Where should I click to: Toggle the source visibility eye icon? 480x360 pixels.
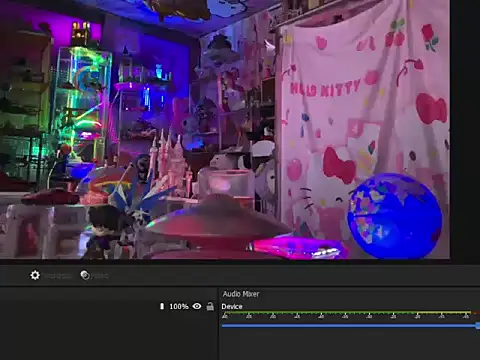click(x=197, y=306)
